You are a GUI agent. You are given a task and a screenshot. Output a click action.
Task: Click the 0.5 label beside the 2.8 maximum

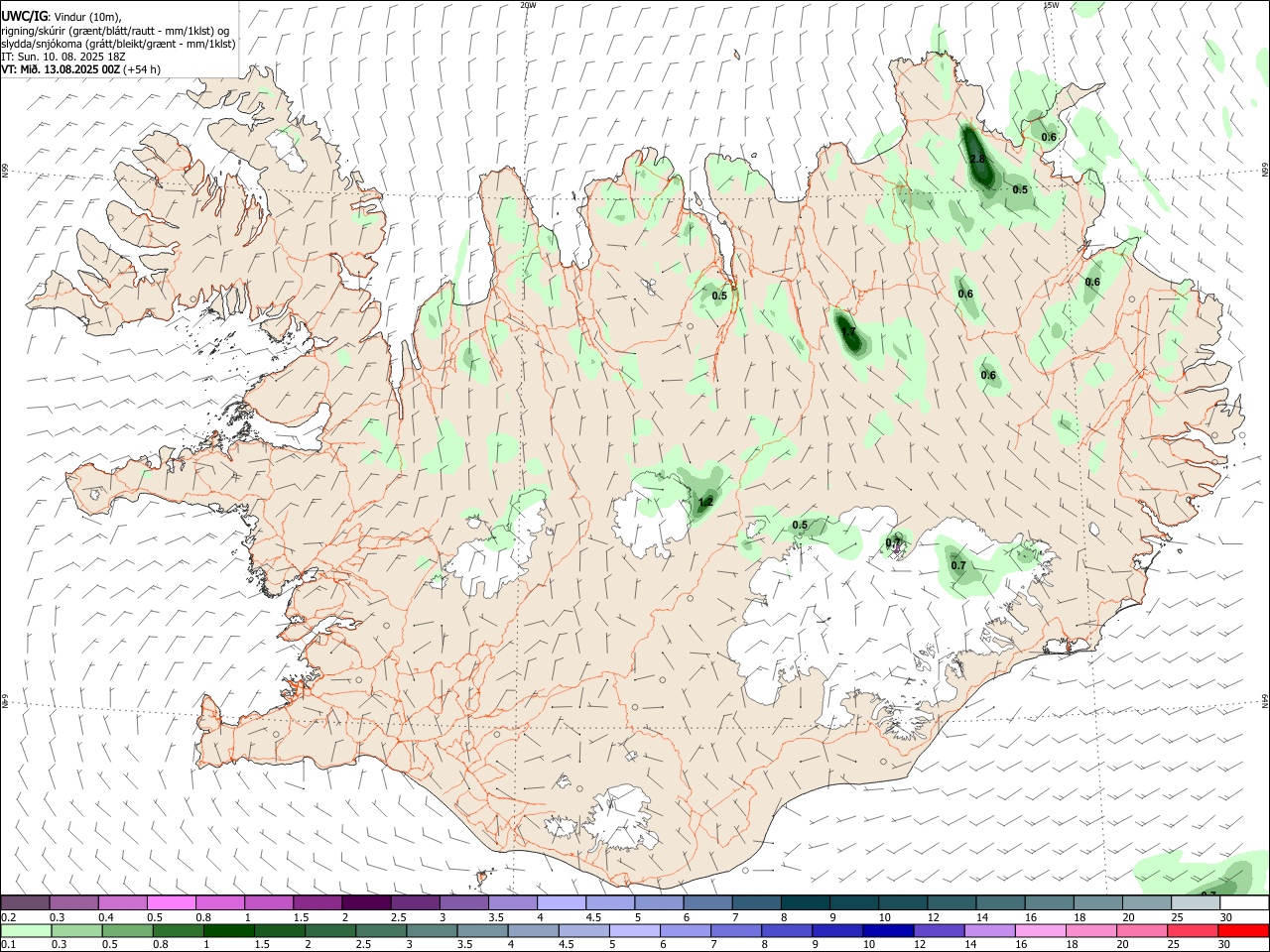[x=1020, y=189]
